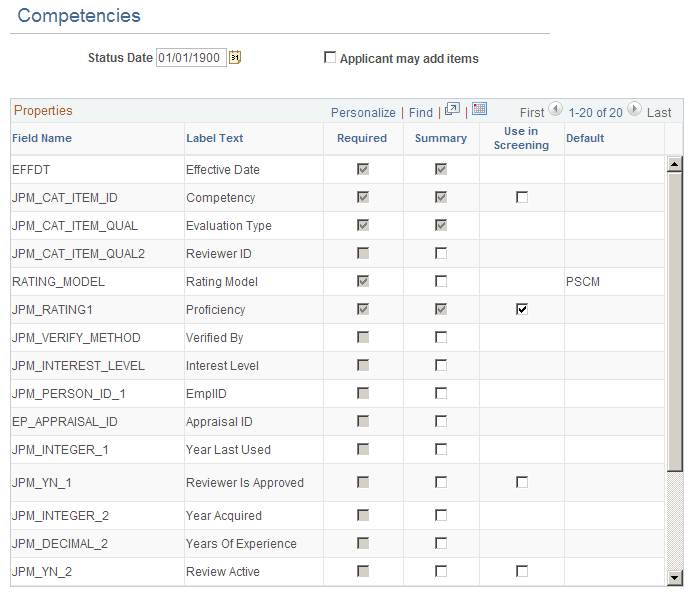
Task: Sort by Use in Screening column header
Action: pos(521,138)
